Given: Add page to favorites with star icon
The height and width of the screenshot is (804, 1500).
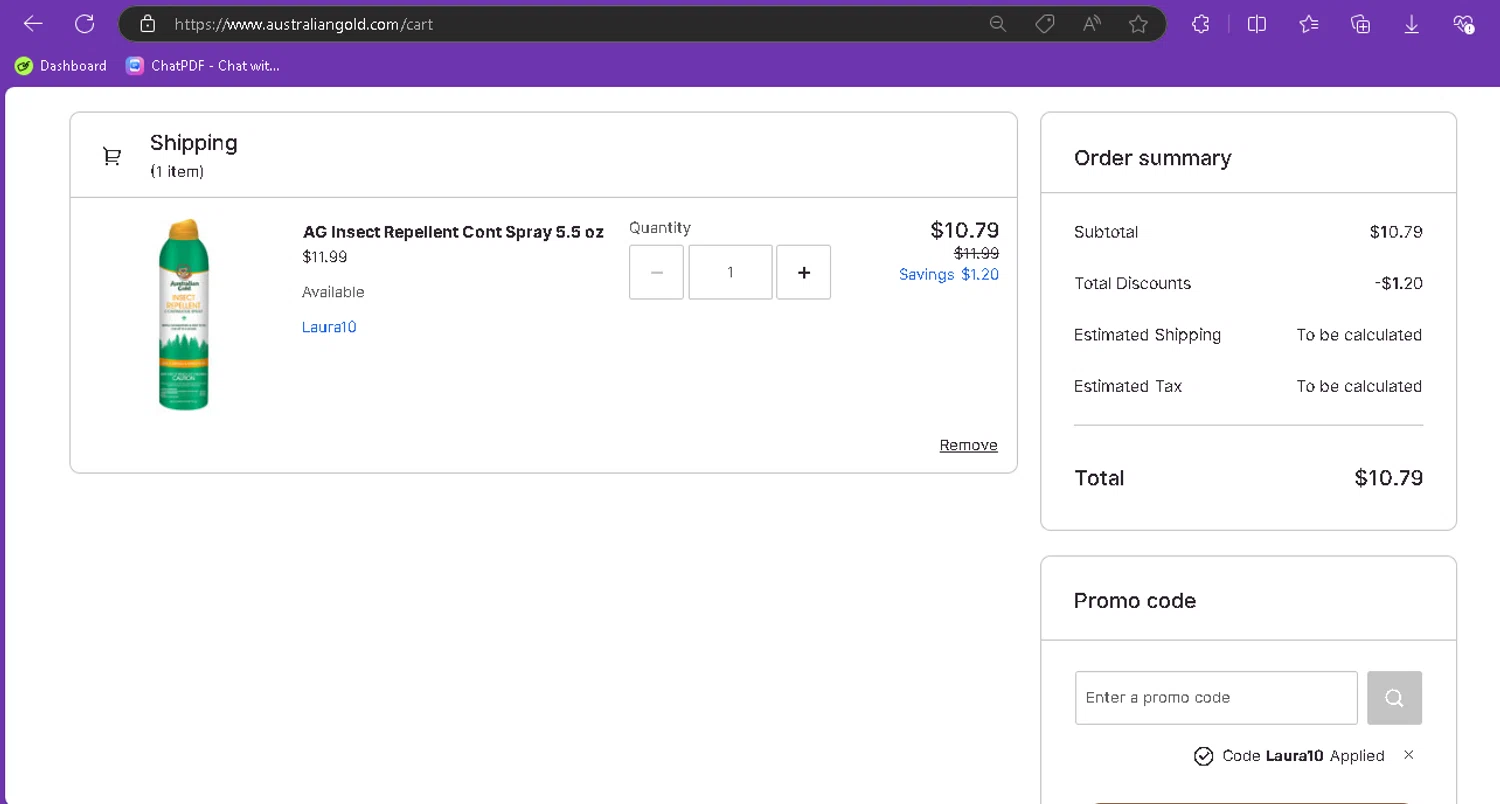Looking at the screenshot, I should (1138, 24).
